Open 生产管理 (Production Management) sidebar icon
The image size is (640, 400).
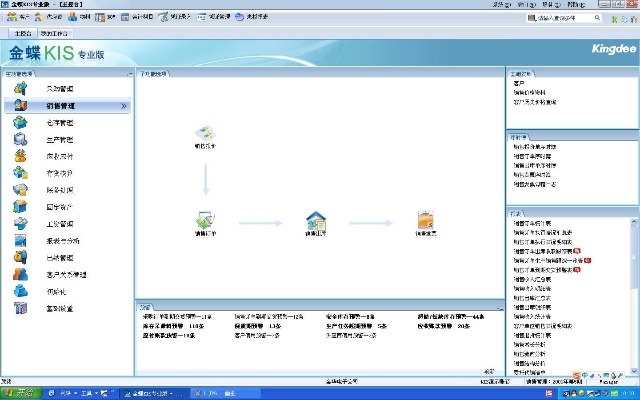21,140
